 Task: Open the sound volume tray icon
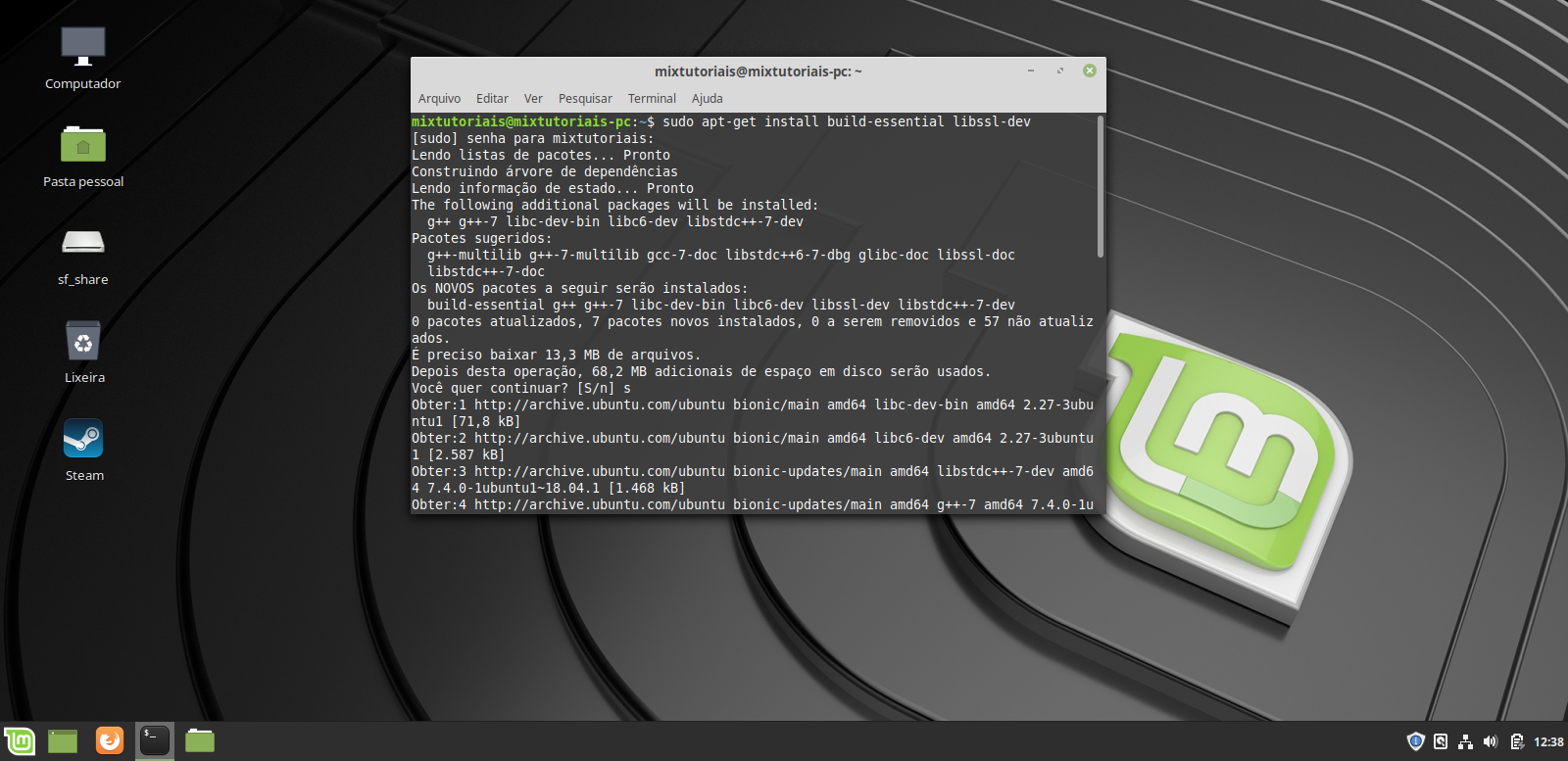pos(1491,741)
